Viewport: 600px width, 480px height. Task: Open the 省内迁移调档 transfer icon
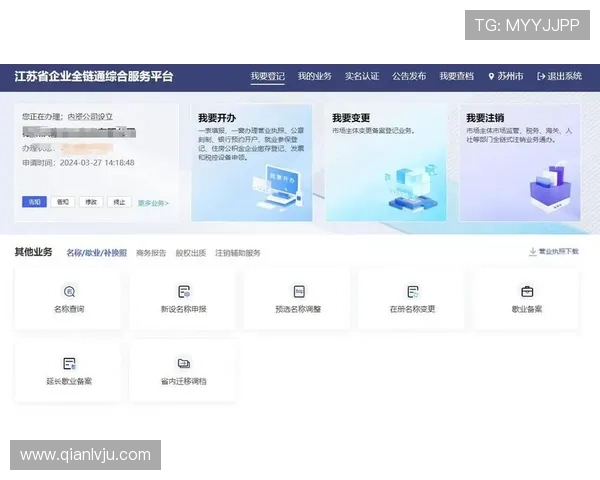coord(184,363)
